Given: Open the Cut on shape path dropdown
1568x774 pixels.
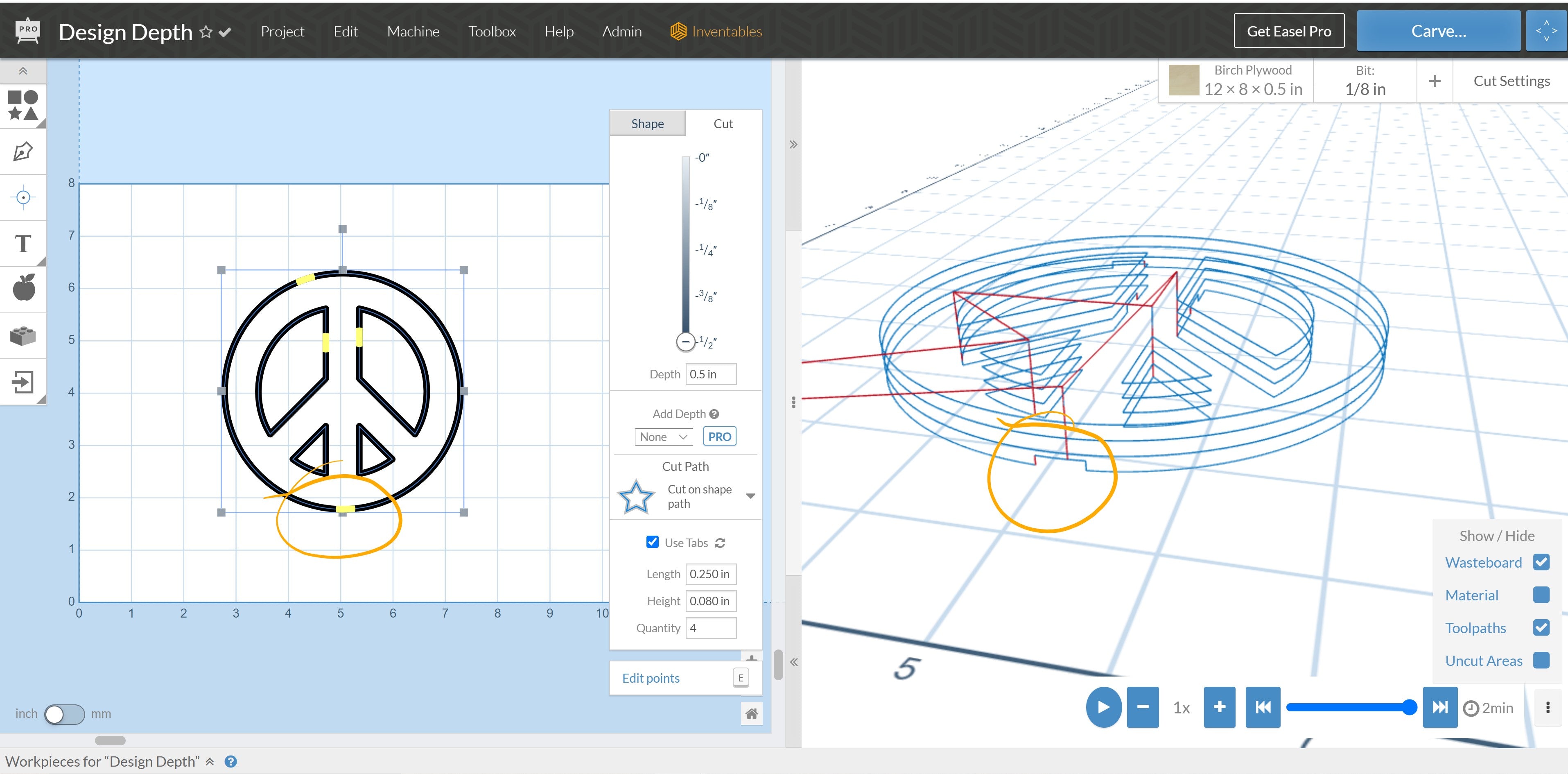Looking at the screenshot, I should [x=751, y=496].
